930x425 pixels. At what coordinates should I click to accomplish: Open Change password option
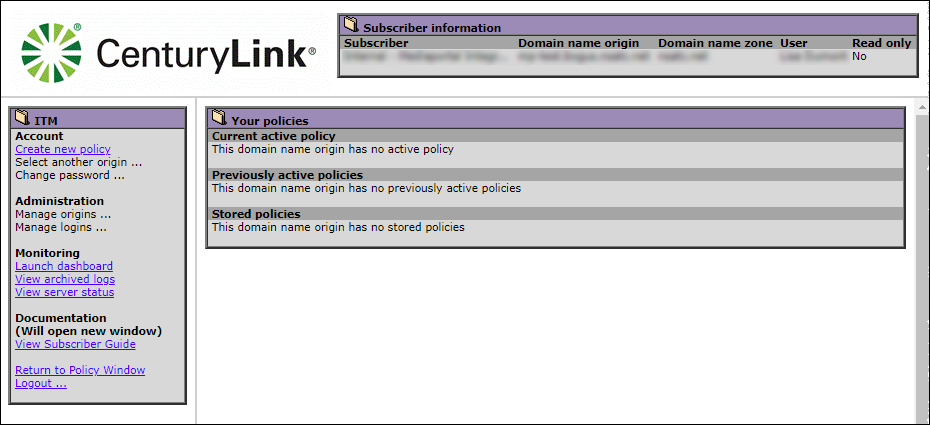pyautogui.click(x=70, y=175)
